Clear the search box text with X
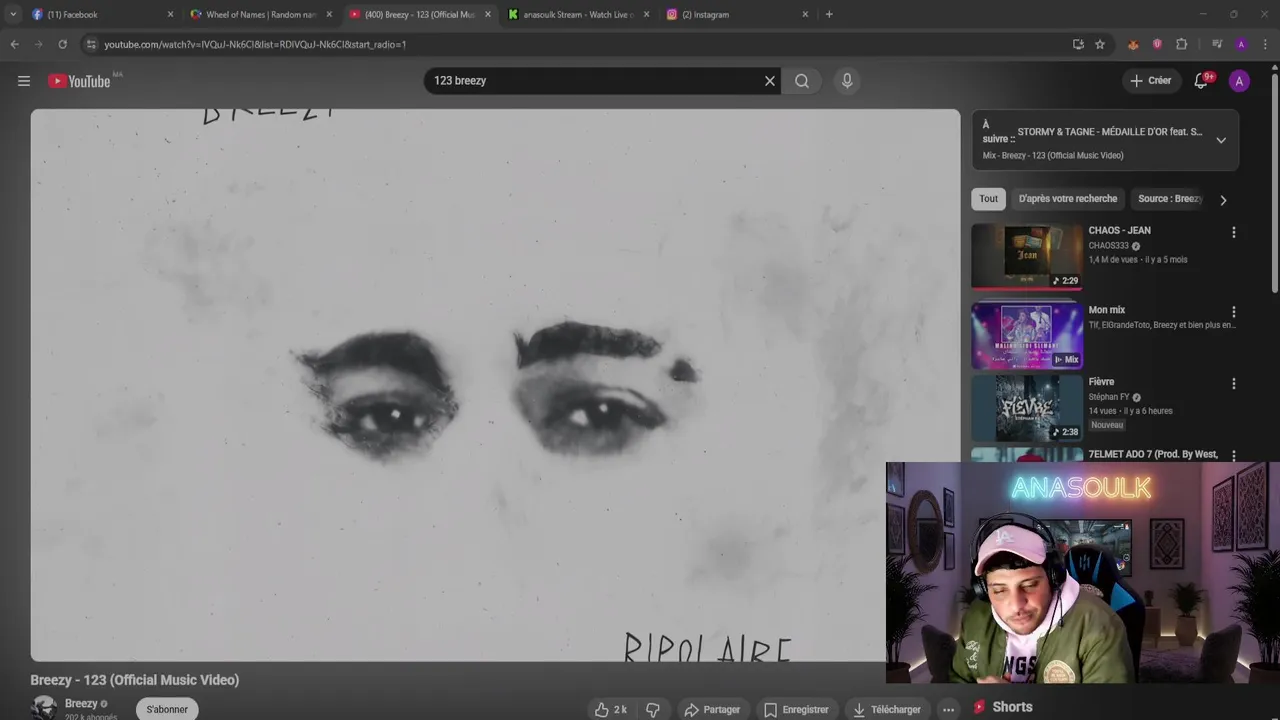 pos(770,81)
